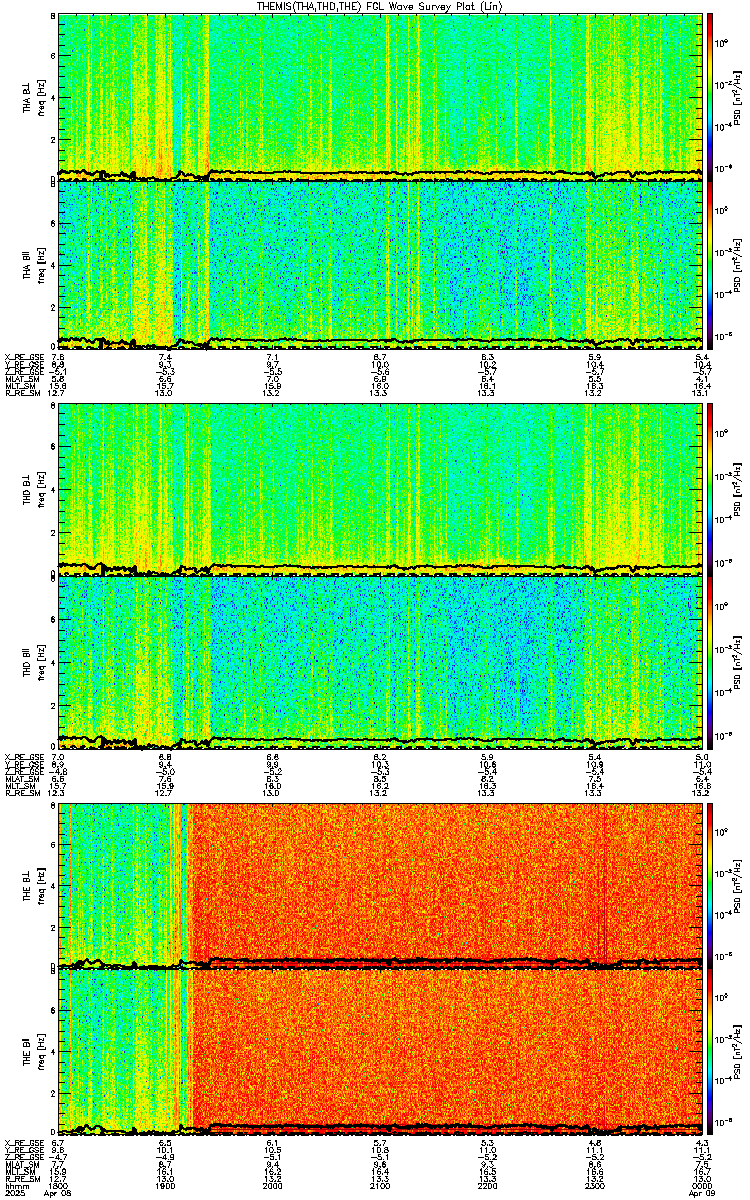Screen dimensions: 750x1200
Task: Click the color bar beside THA B-parallel panel
Action: click(x=711, y=264)
